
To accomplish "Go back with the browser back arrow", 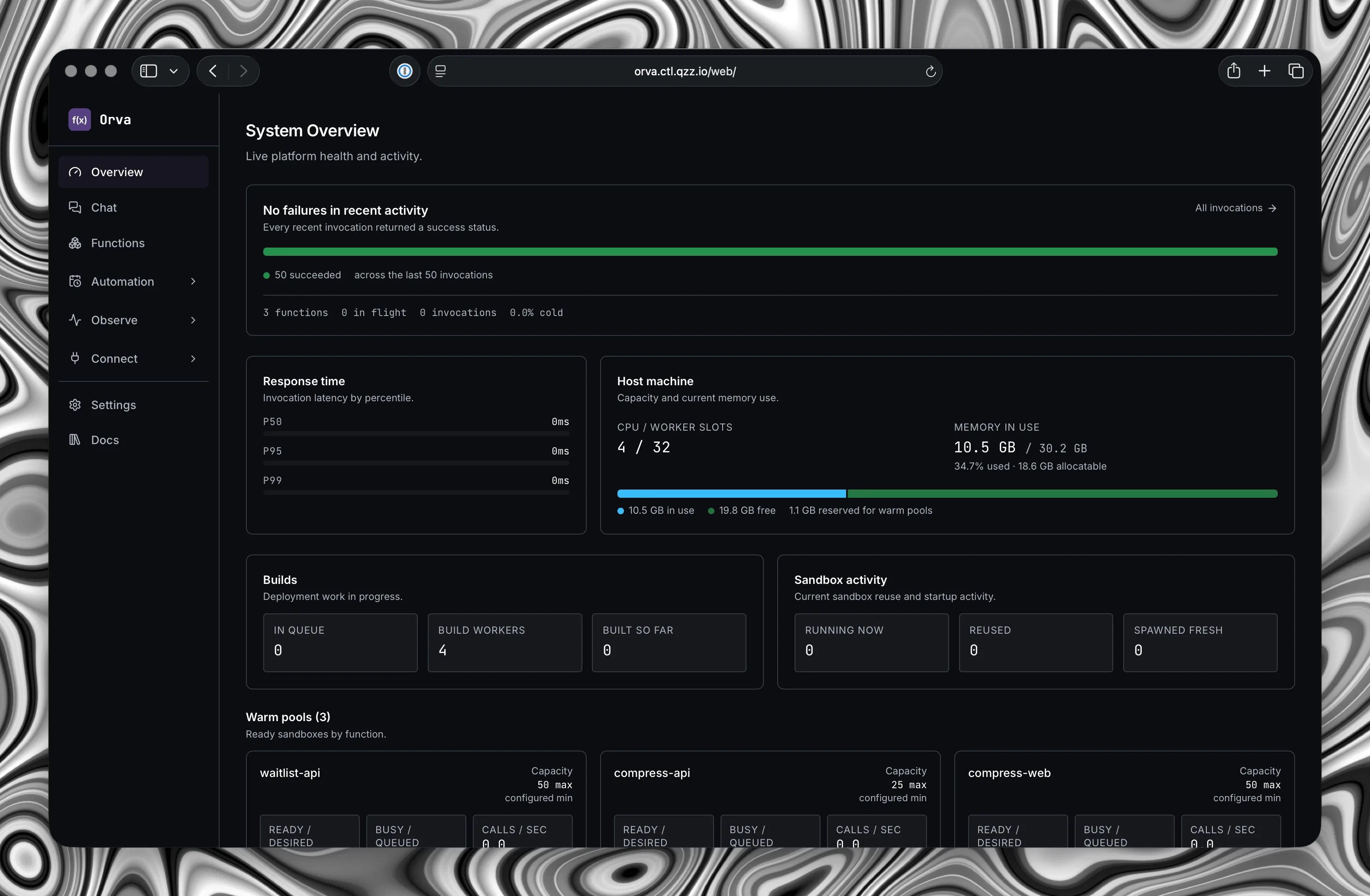I will 213,71.
